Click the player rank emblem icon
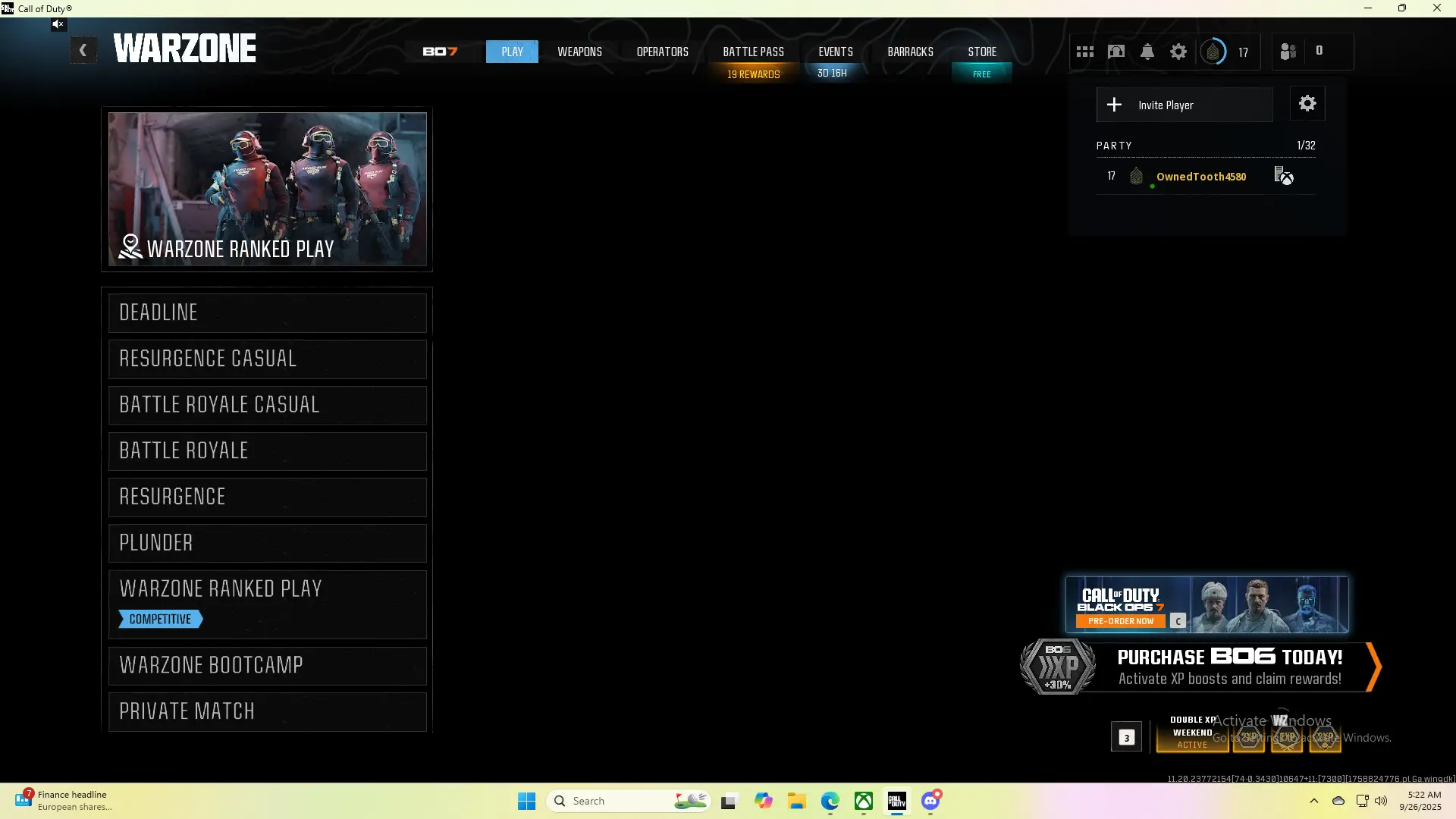 1213,52
